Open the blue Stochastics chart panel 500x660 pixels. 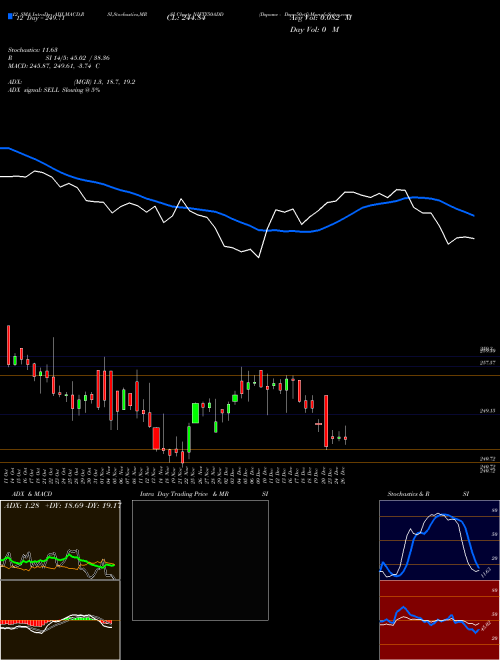click(439, 540)
